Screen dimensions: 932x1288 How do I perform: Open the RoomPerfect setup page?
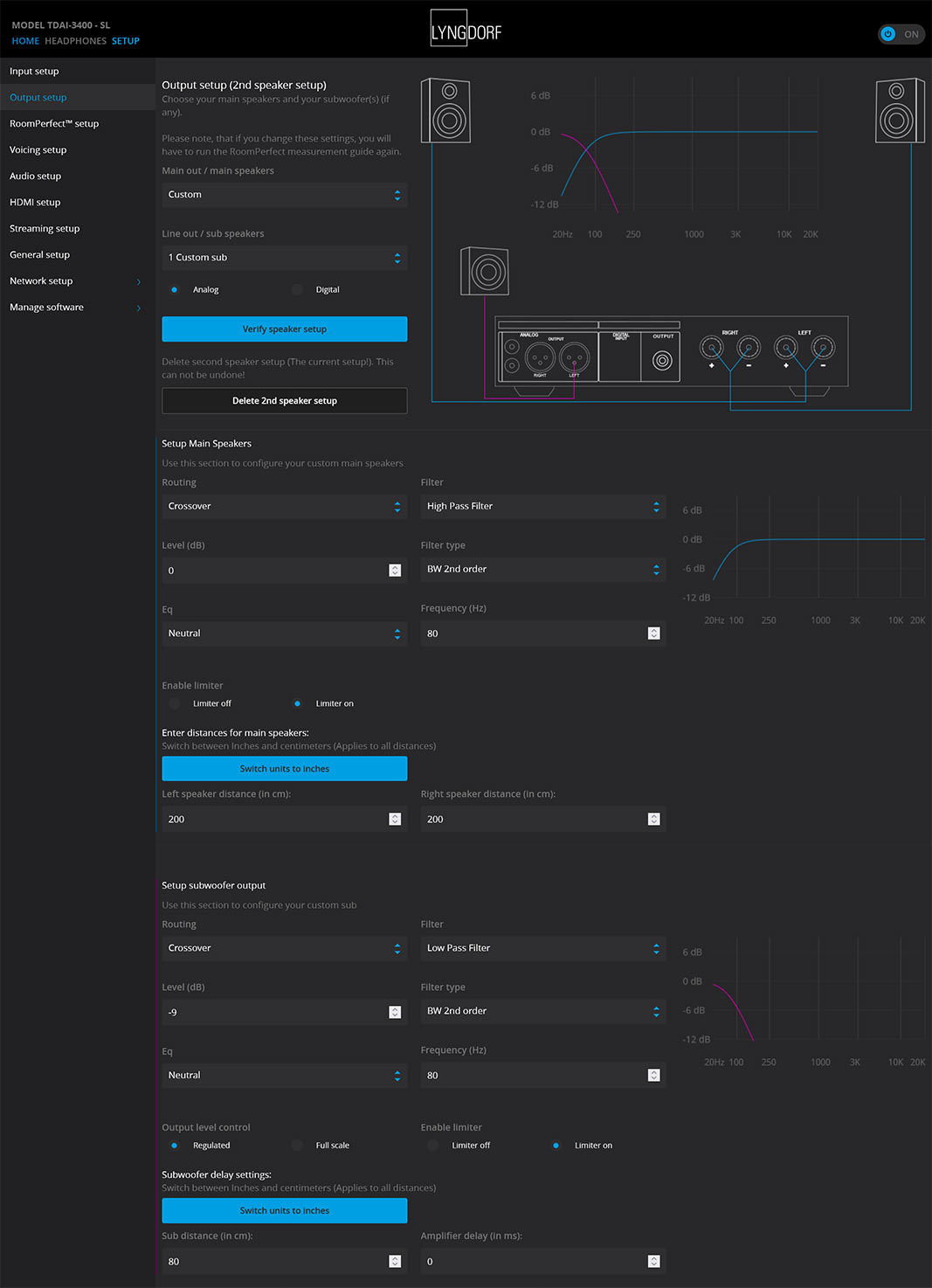click(x=78, y=124)
